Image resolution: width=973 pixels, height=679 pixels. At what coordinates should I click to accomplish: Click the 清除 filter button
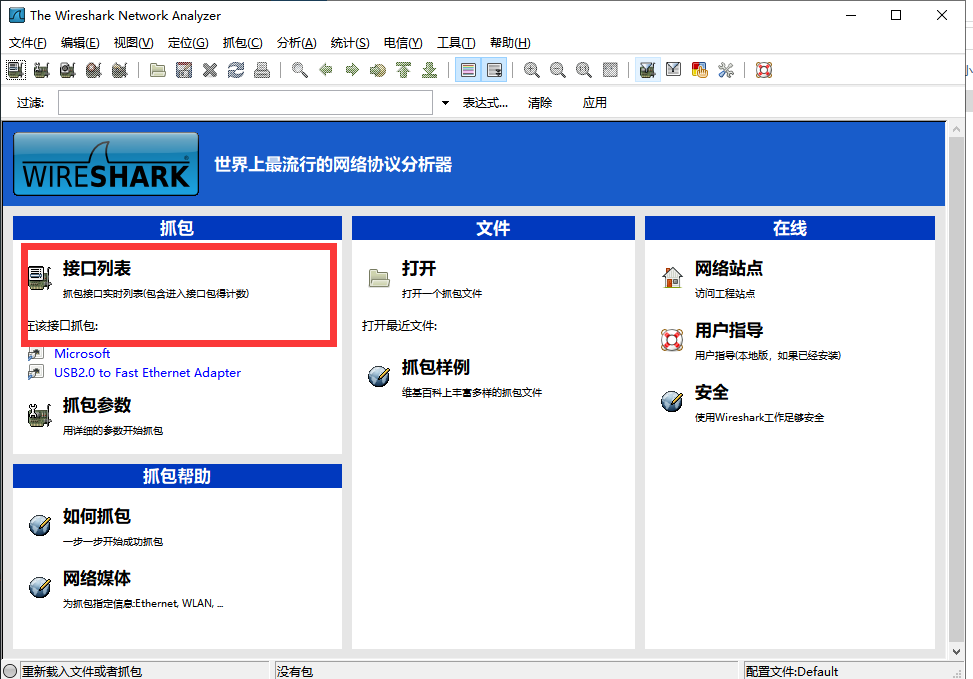[x=540, y=102]
